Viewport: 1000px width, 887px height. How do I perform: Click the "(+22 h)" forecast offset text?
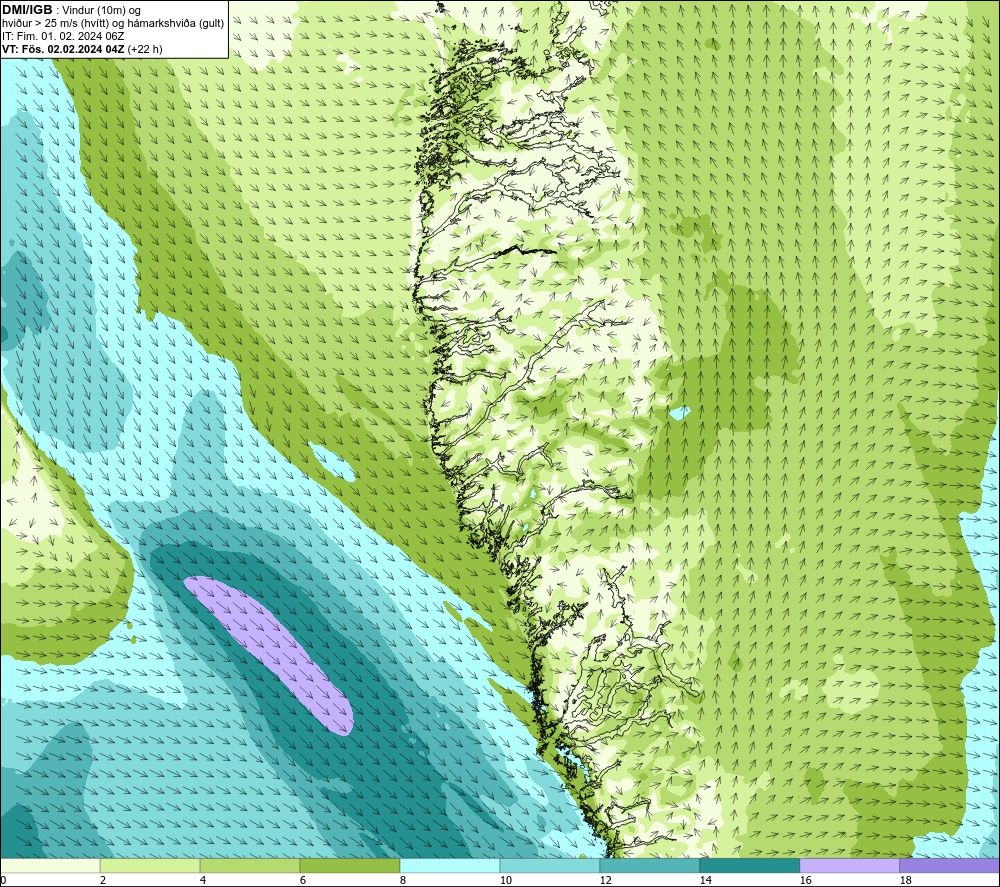145,49
